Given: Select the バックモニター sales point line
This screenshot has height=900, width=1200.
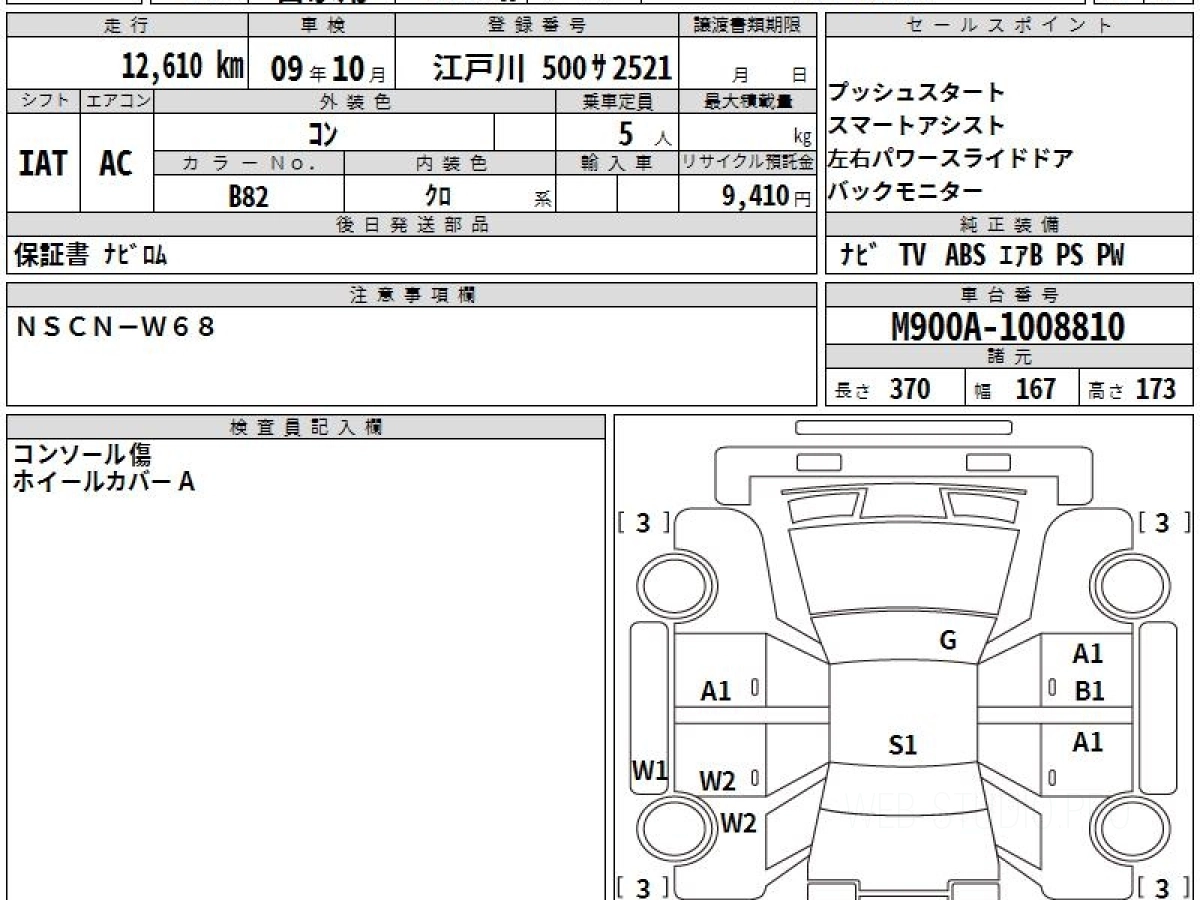Looking at the screenshot, I should 906,191.
